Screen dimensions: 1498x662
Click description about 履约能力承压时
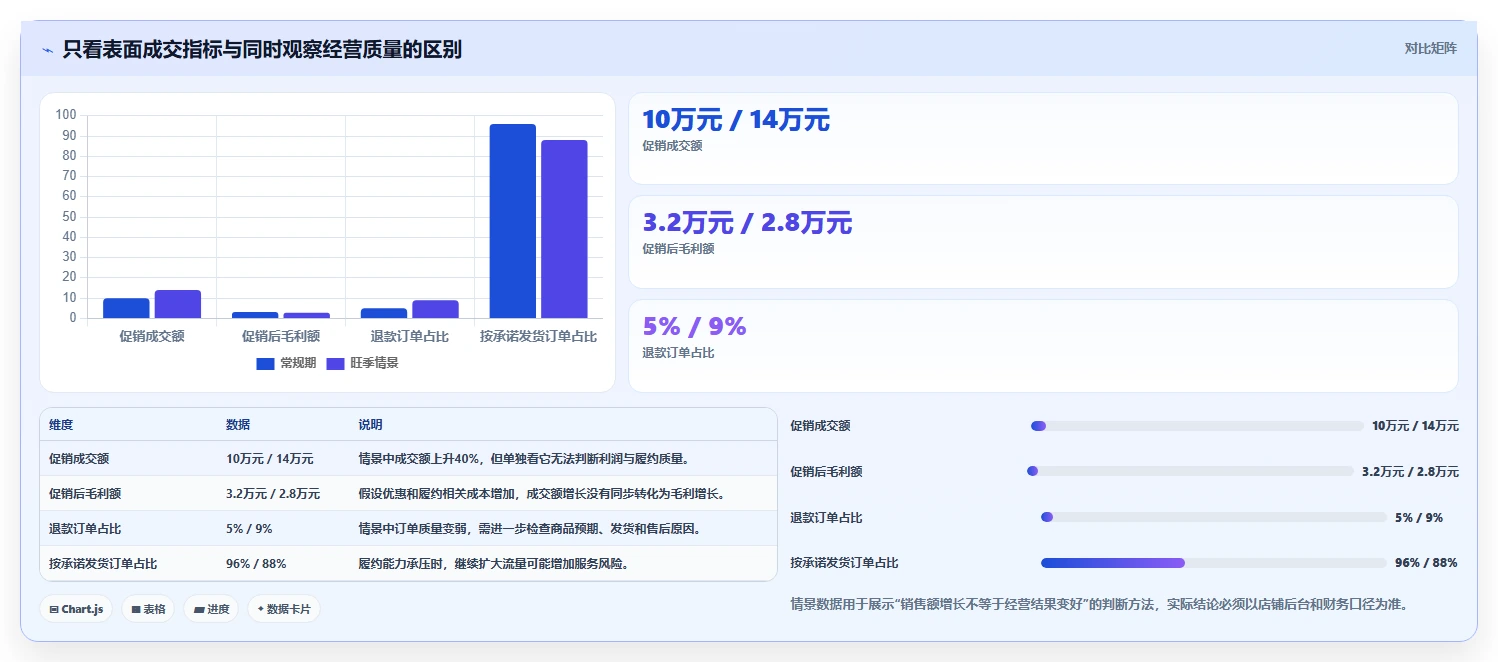pos(494,563)
